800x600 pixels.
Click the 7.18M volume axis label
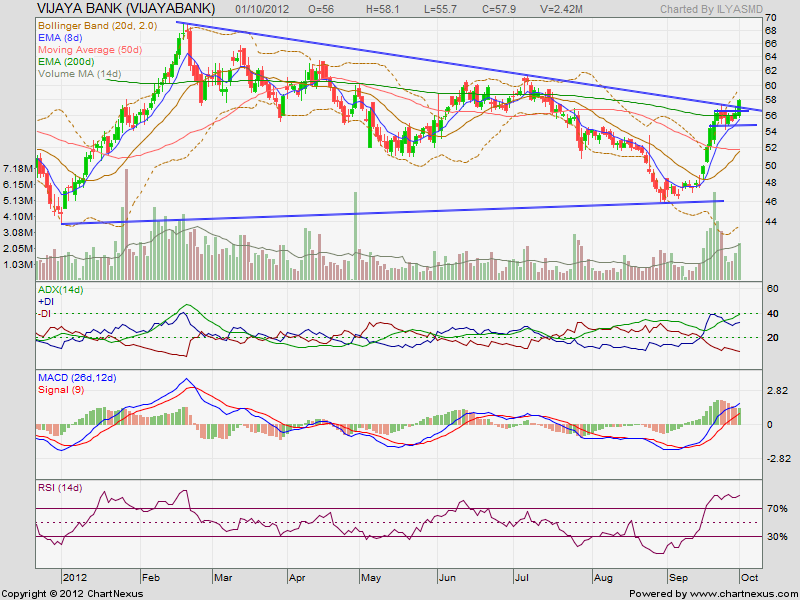[x=18, y=168]
